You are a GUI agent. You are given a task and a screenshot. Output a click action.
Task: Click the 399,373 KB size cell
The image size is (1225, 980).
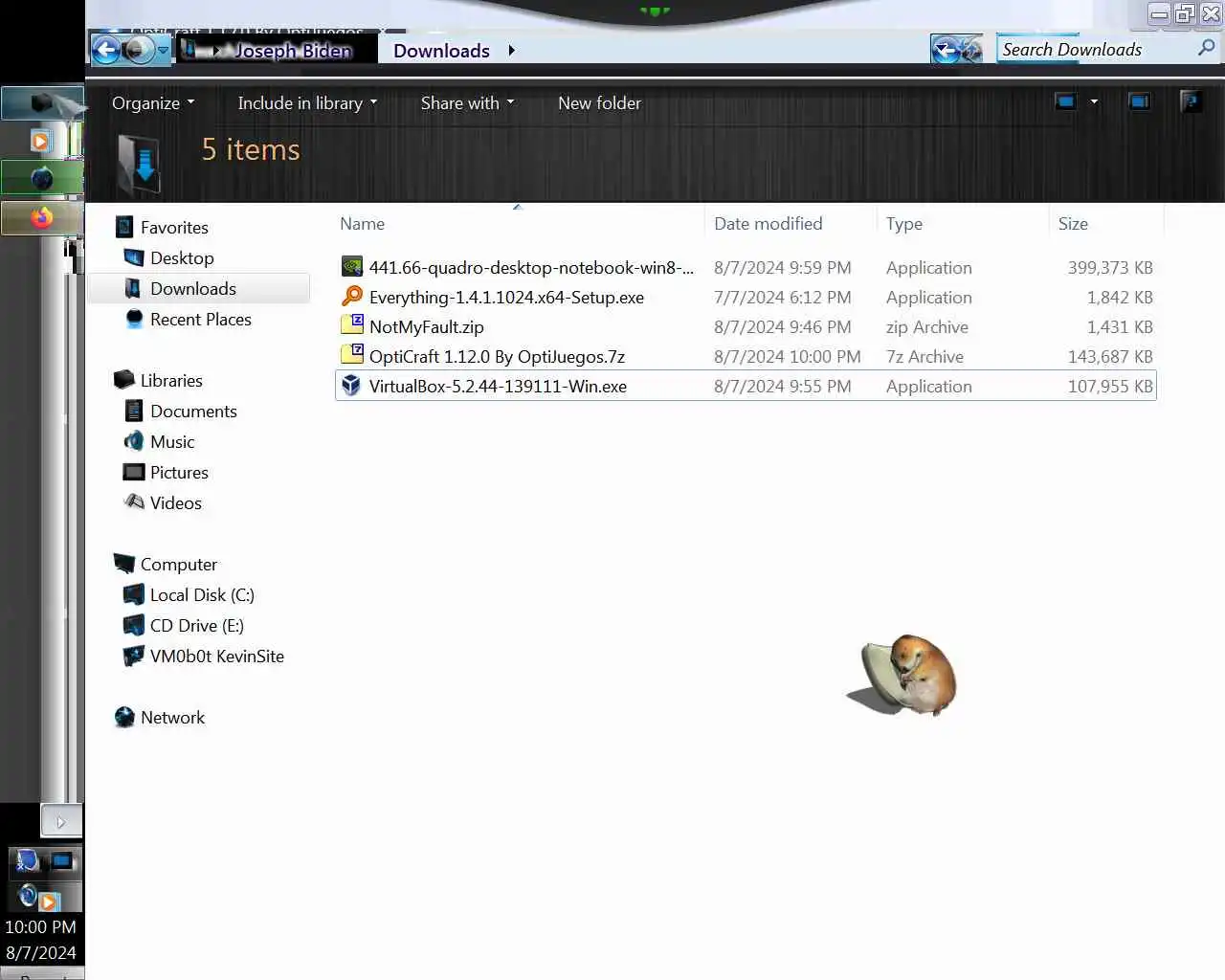1110,267
